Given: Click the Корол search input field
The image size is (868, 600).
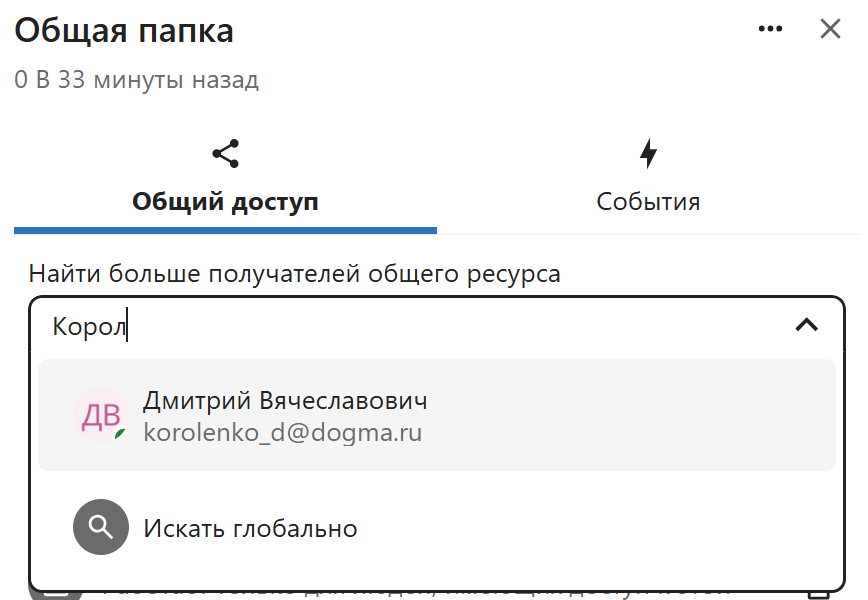Looking at the screenshot, I should [400, 326].
